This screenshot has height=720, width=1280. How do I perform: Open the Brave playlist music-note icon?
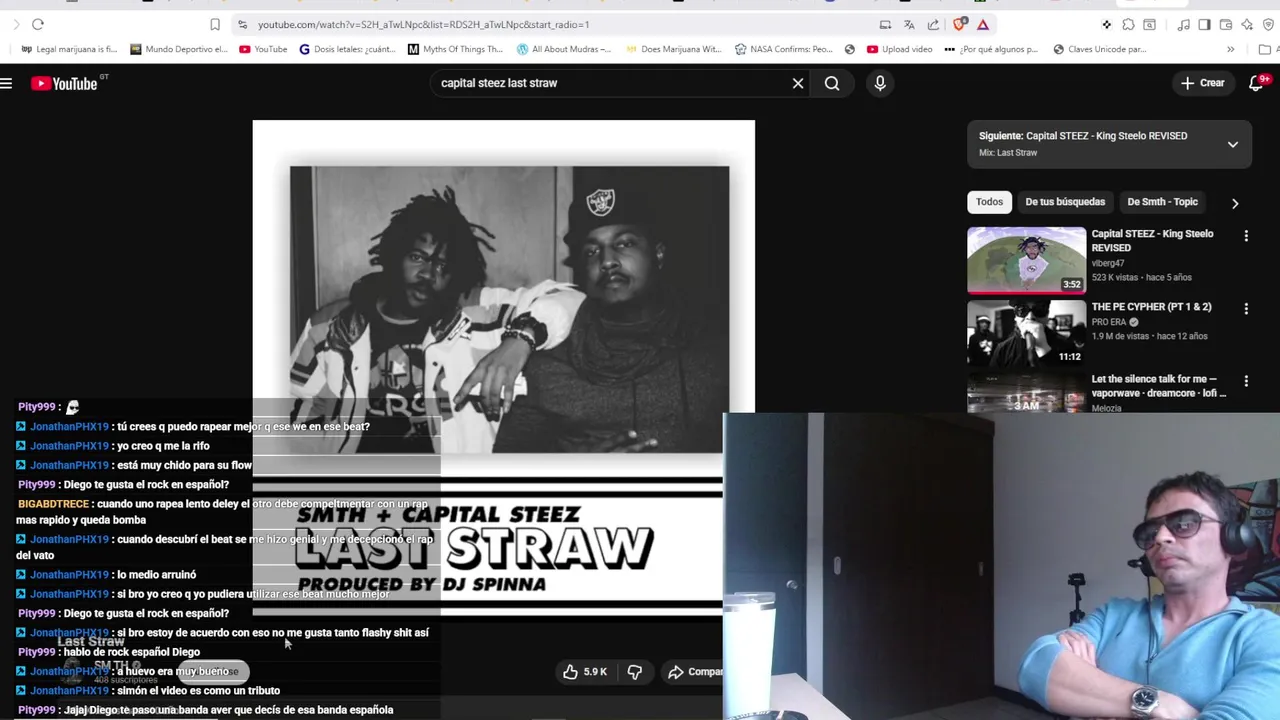(1183, 24)
